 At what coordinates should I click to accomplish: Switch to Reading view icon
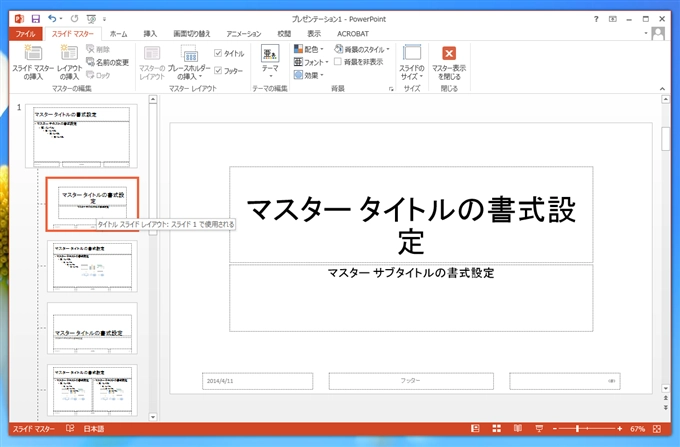point(518,429)
